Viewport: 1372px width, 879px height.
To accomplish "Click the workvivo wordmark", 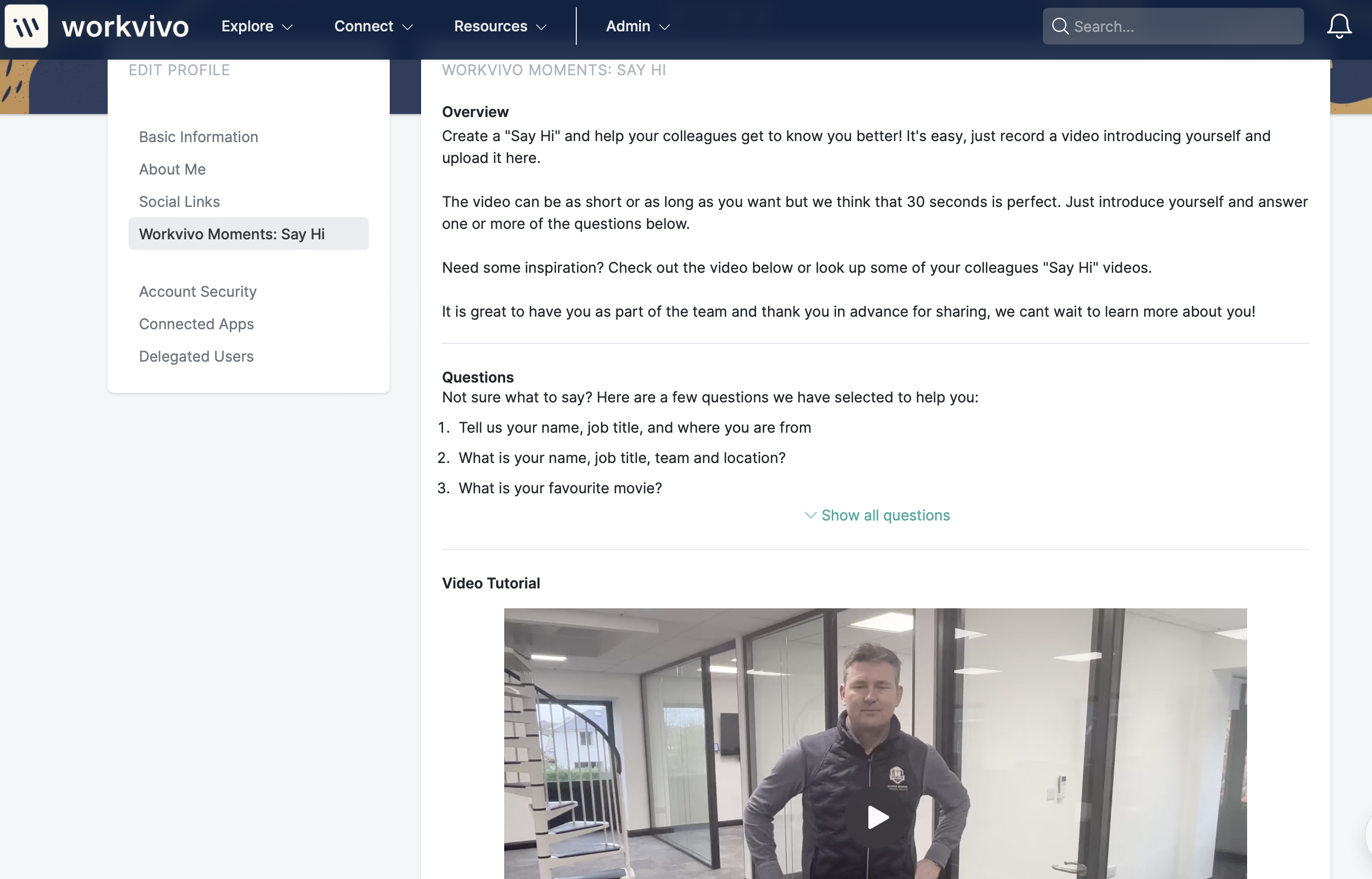I will tap(125, 27).
